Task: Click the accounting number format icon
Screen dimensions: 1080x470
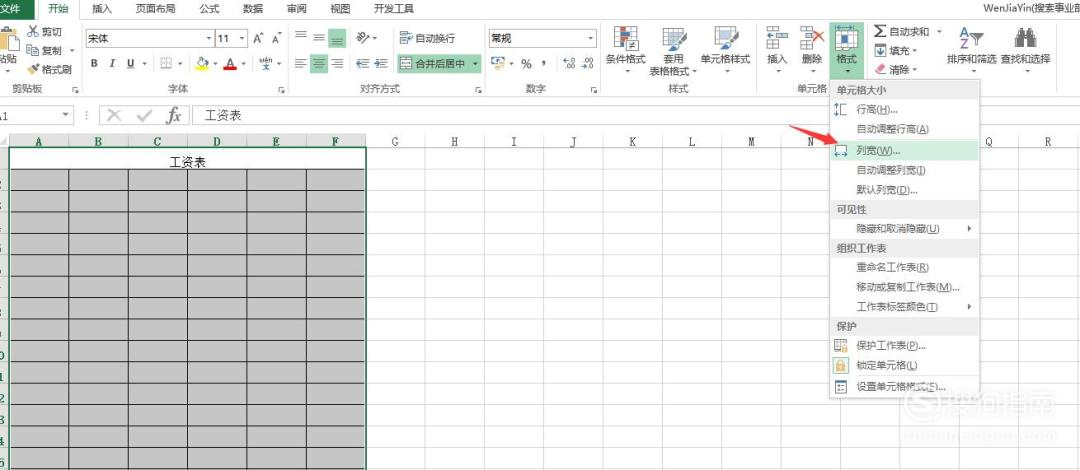Action: point(498,63)
